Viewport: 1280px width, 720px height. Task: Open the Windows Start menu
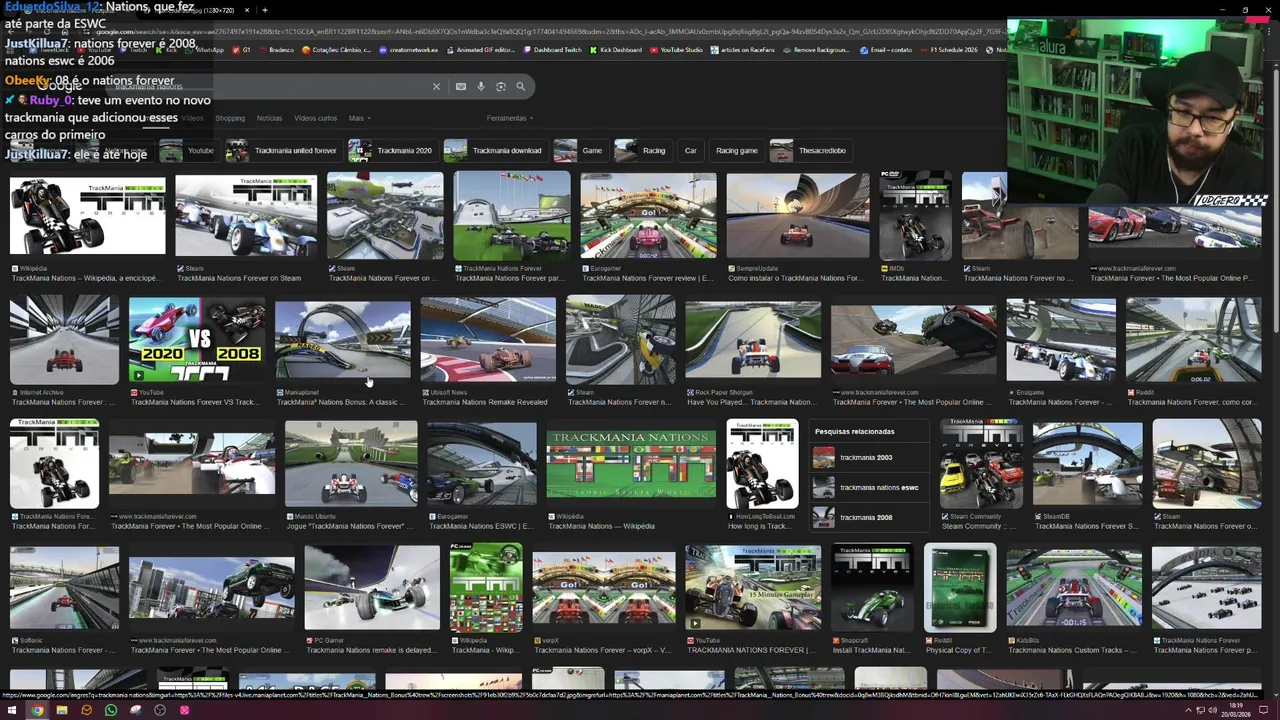click(x=13, y=710)
